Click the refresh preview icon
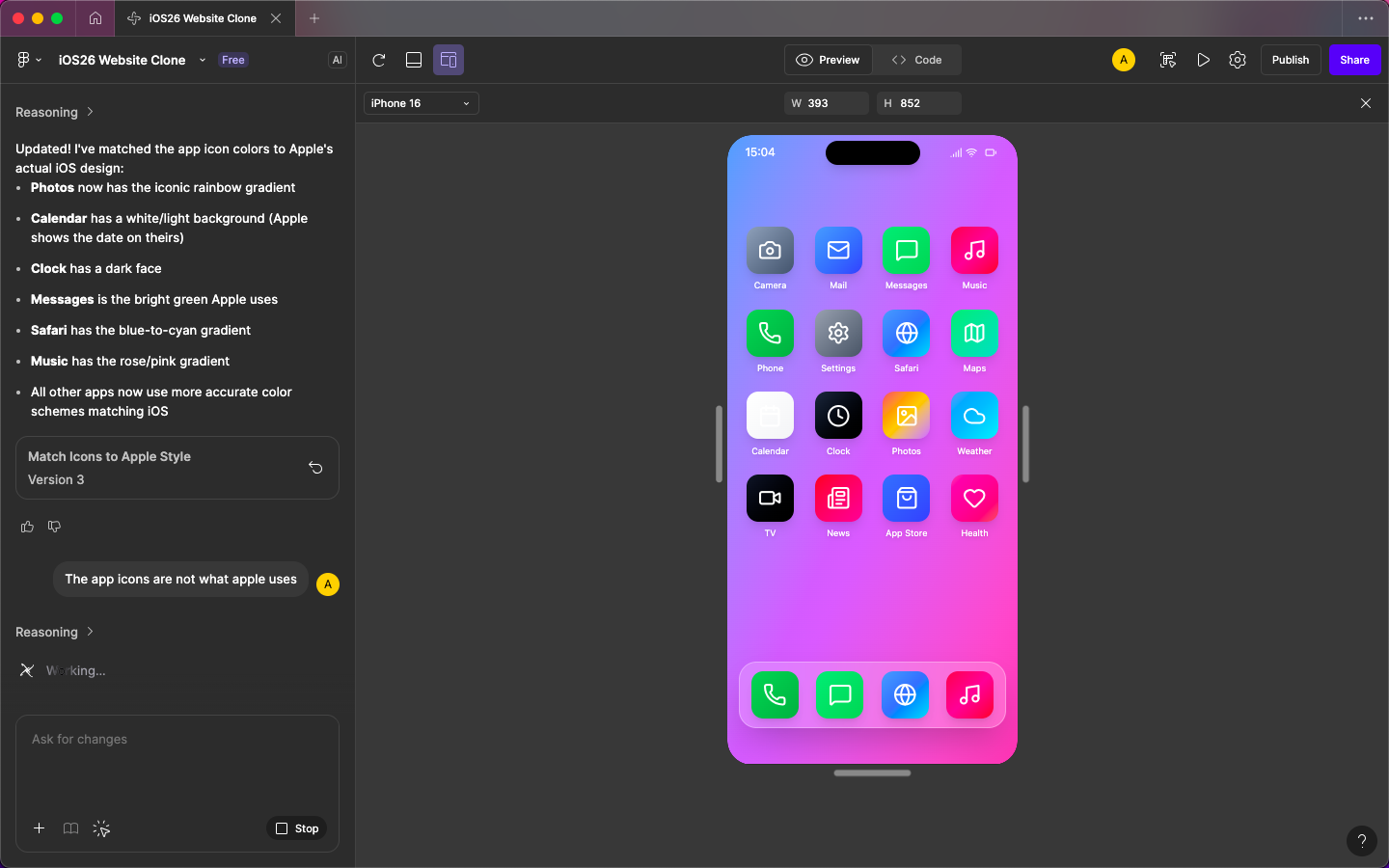Image resolution: width=1389 pixels, height=868 pixels. (379, 60)
